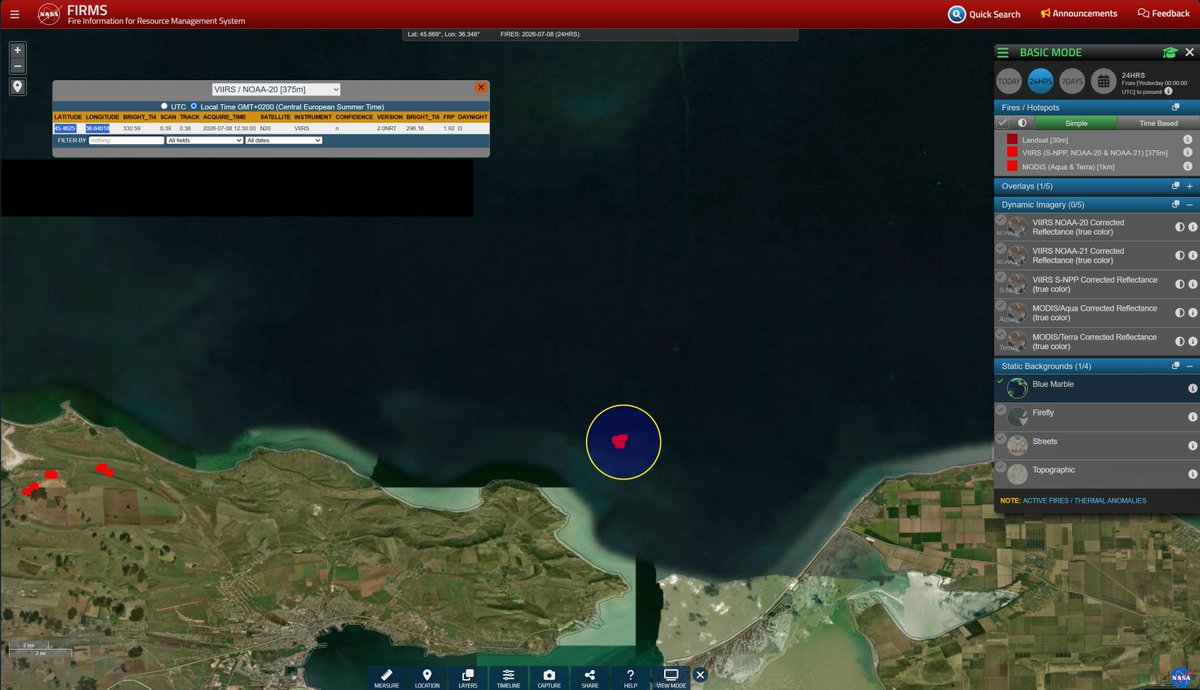1200x690 pixels.
Task: Click the FRP column header
Action: tap(449, 117)
